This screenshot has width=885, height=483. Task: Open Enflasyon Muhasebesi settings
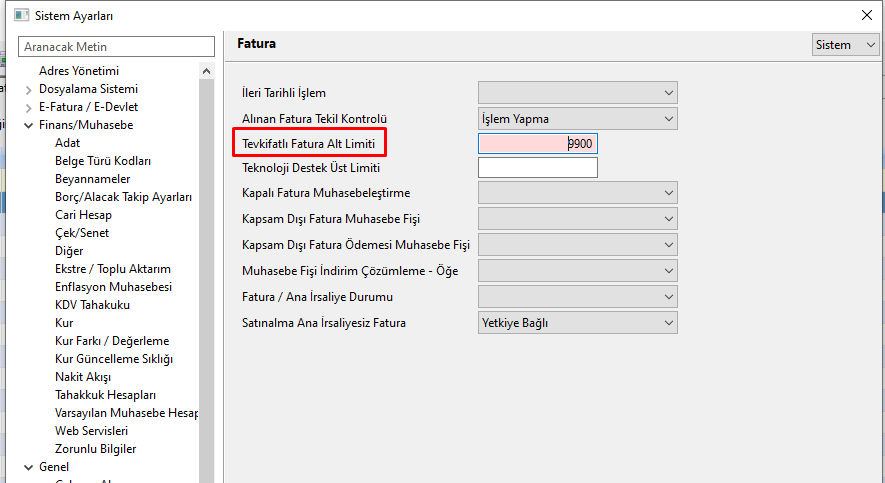[113, 287]
